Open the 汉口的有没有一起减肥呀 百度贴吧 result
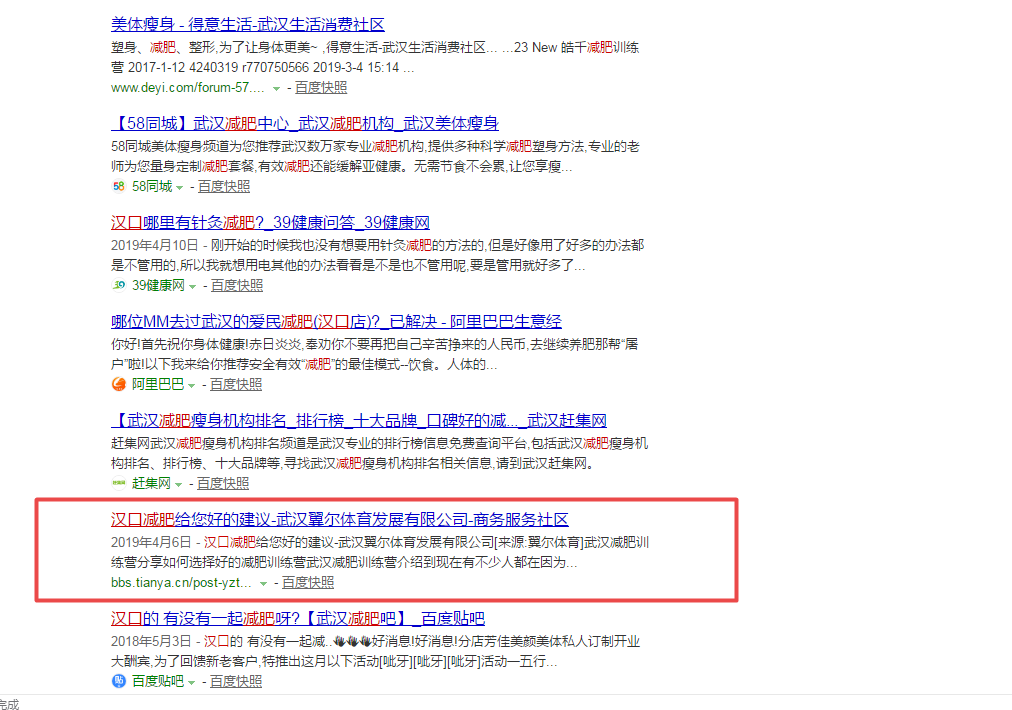Viewport: 1012px width, 710px height. pyautogui.click(x=298, y=618)
